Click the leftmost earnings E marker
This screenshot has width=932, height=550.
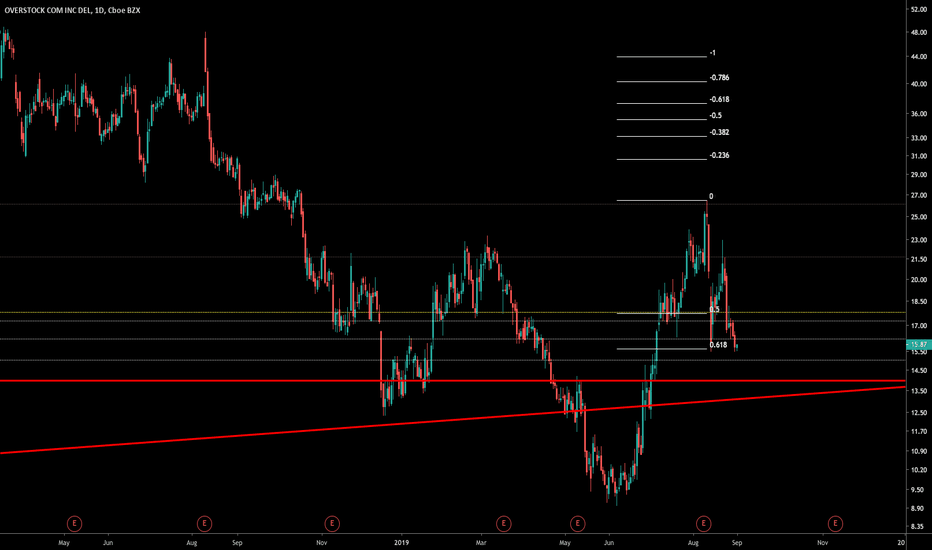point(74,524)
